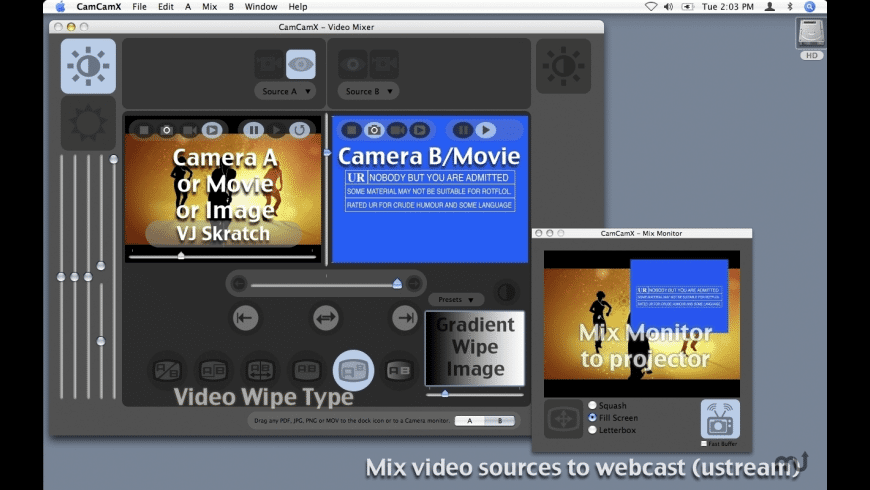Image resolution: width=870 pixels, height=490 pixels.
Task: Click play triangle on Camera A monitor
Action: point(276,130)
